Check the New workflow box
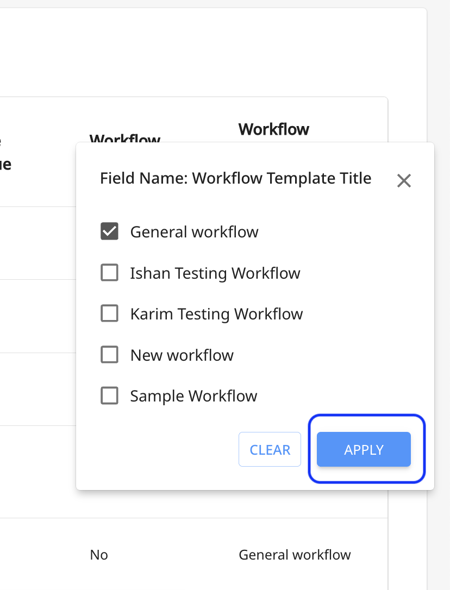Screen dimensions: 450x590 click(109, 354)
